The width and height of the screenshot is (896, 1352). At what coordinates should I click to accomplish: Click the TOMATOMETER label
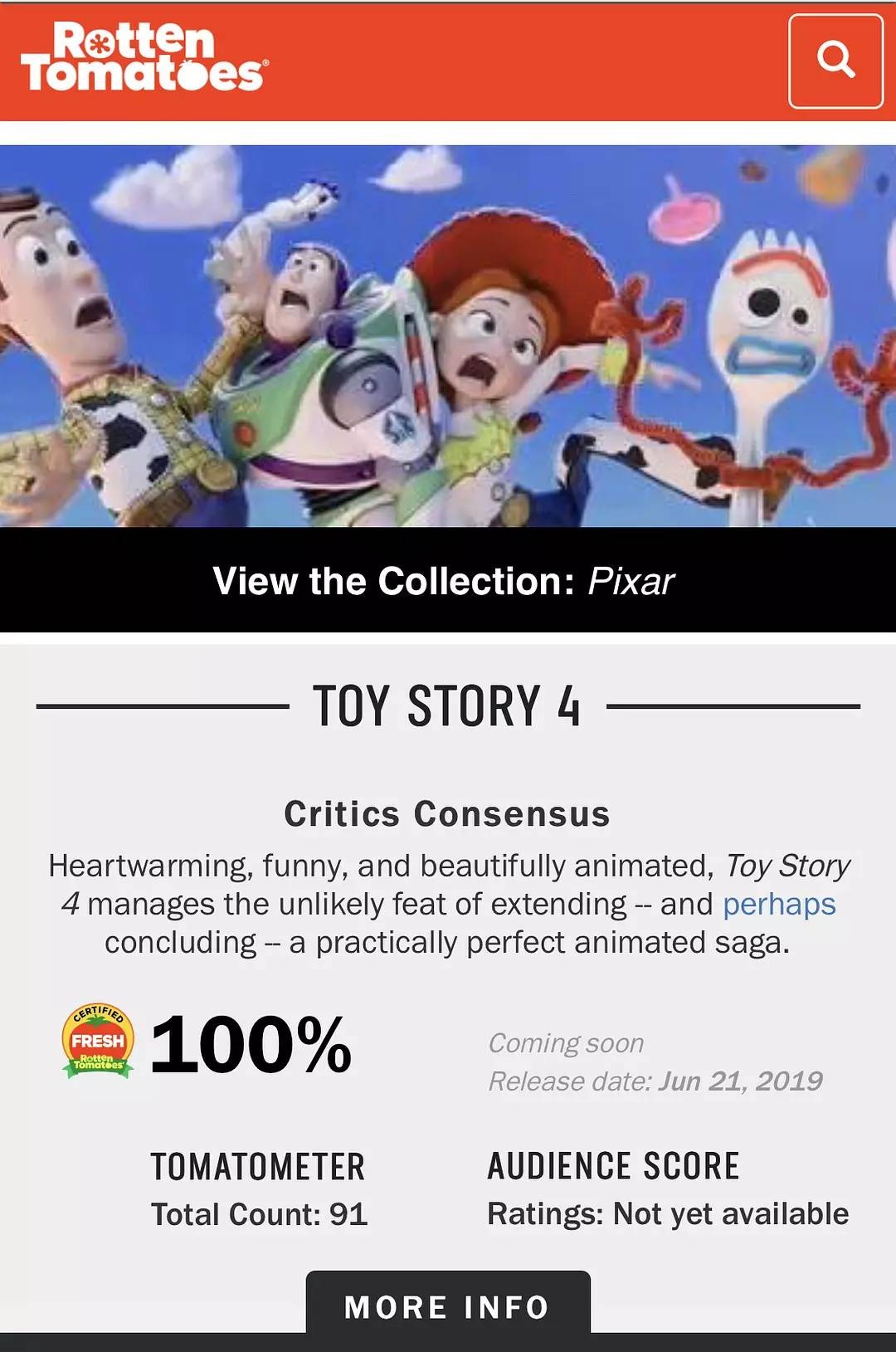click(x=258, y=1166)
